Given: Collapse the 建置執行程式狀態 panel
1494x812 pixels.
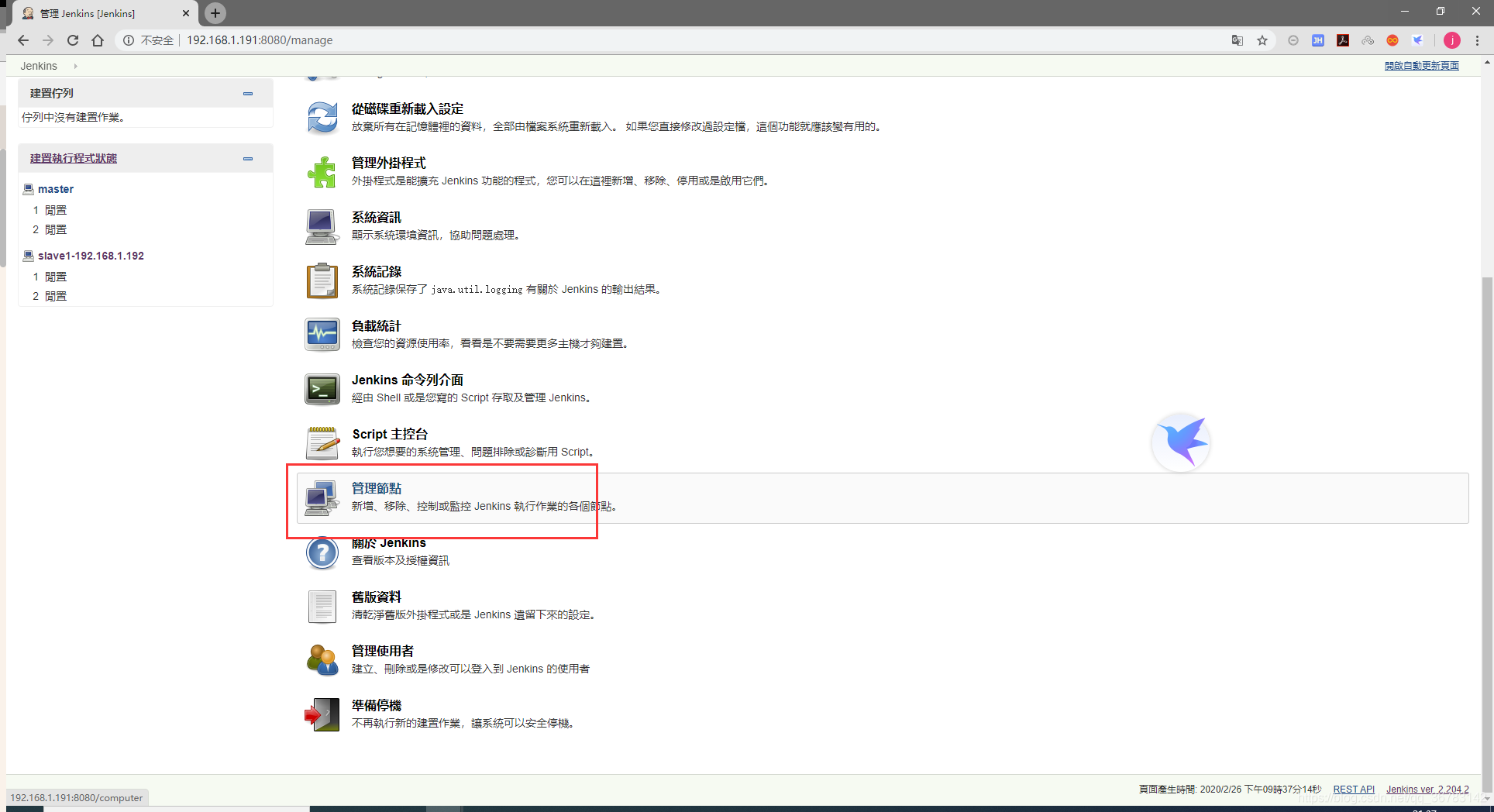Looking at the screenshot, I should pos(248,159).
